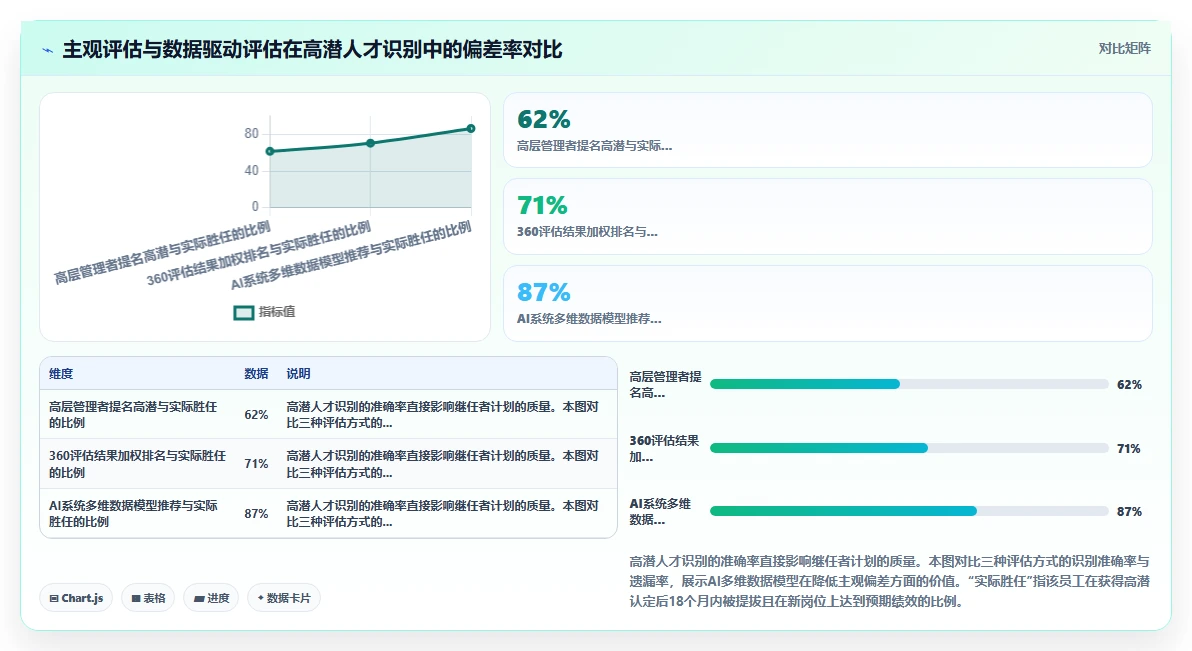Click the 数据 column header

pos(256,373)
